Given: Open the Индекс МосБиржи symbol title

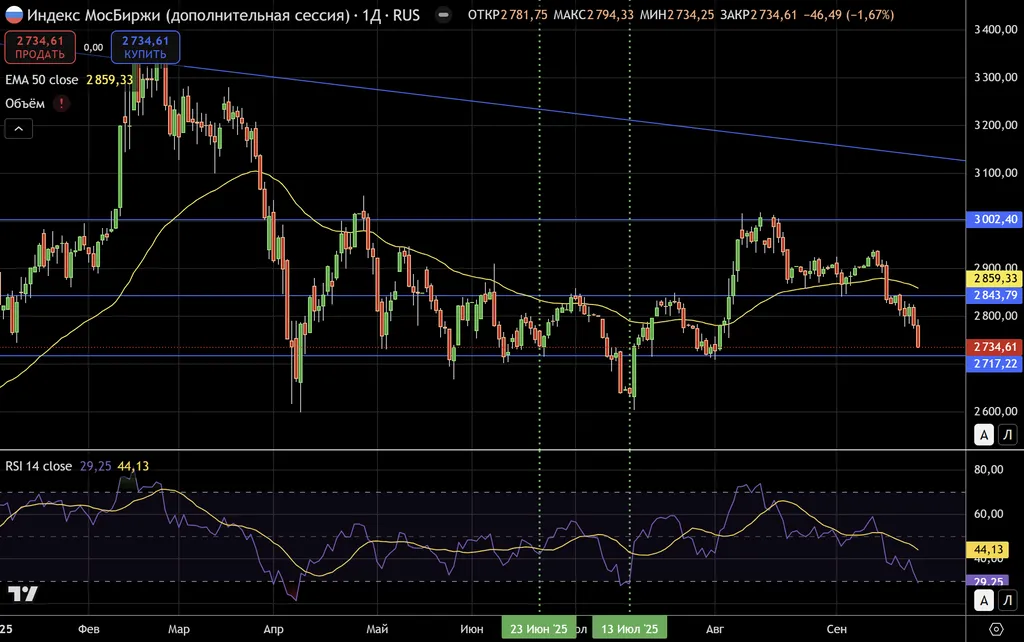Looking at the screenshot, I should coord(188,15).
